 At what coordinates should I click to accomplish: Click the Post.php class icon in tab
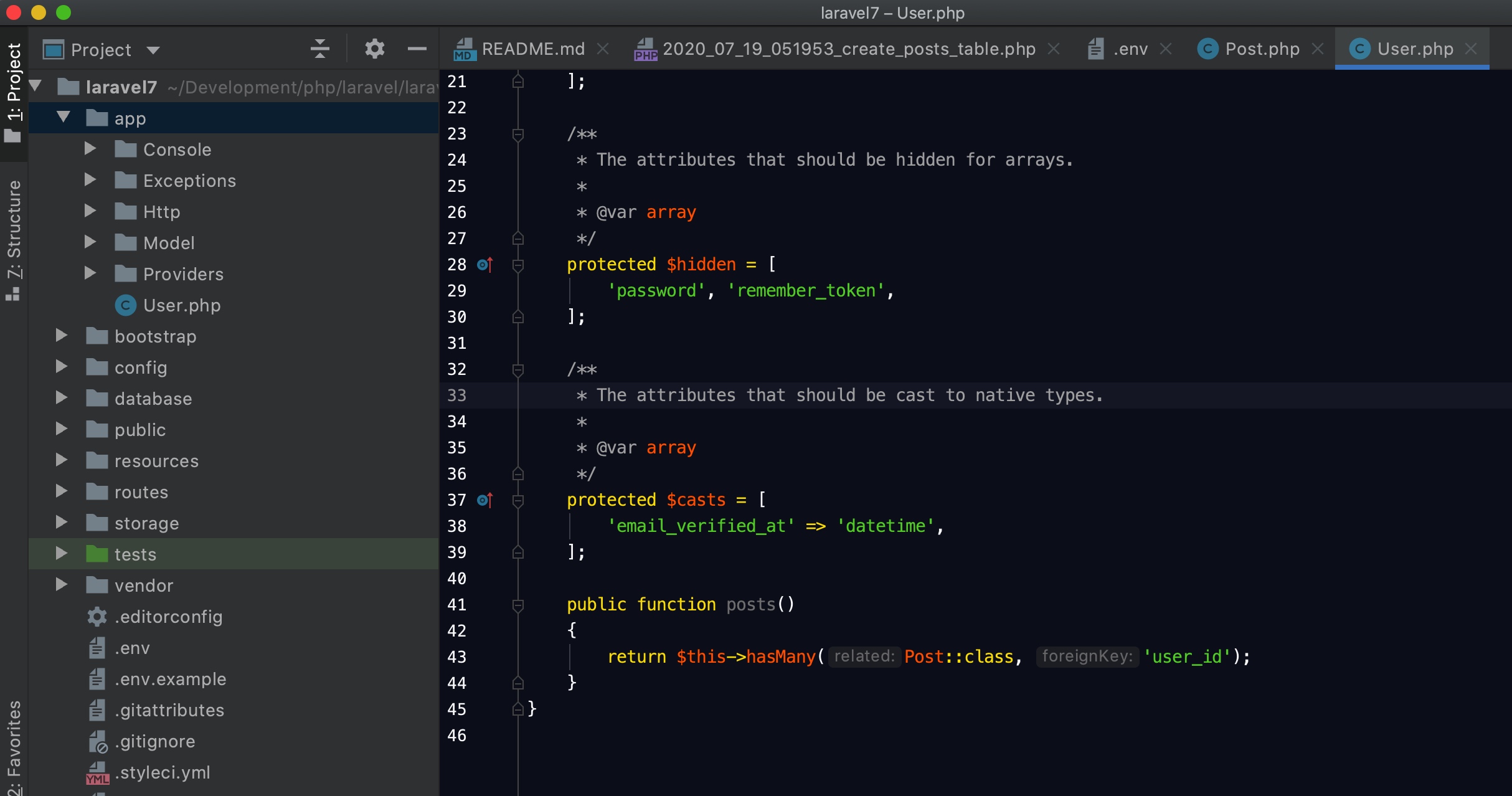[x=1207, y=49]
